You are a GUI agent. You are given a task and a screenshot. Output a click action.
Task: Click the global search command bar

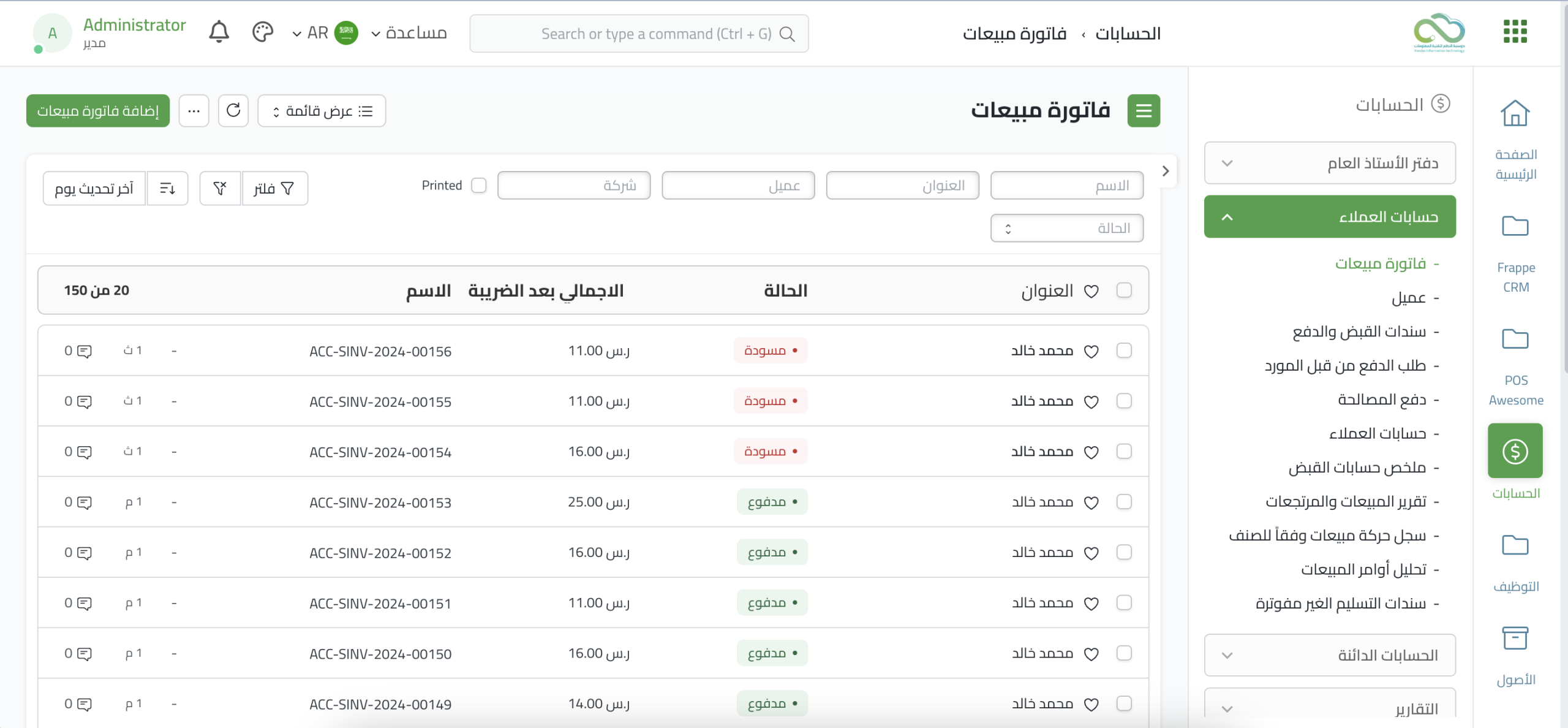(x=639, y=34)
